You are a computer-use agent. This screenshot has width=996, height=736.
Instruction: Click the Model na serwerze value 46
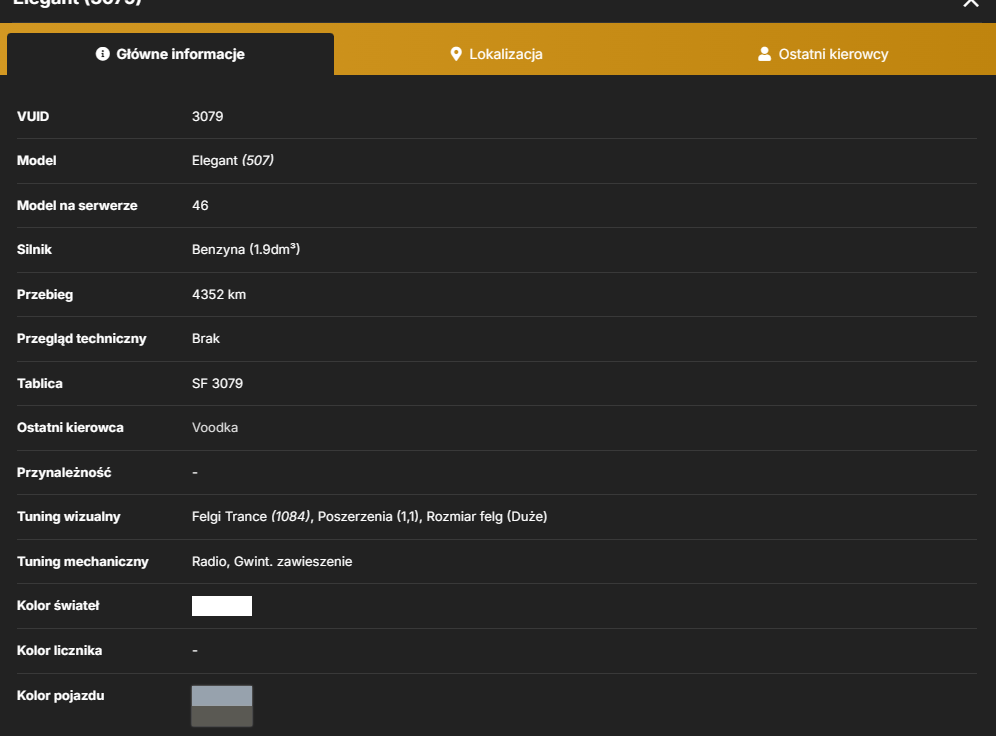coord(200,205)
